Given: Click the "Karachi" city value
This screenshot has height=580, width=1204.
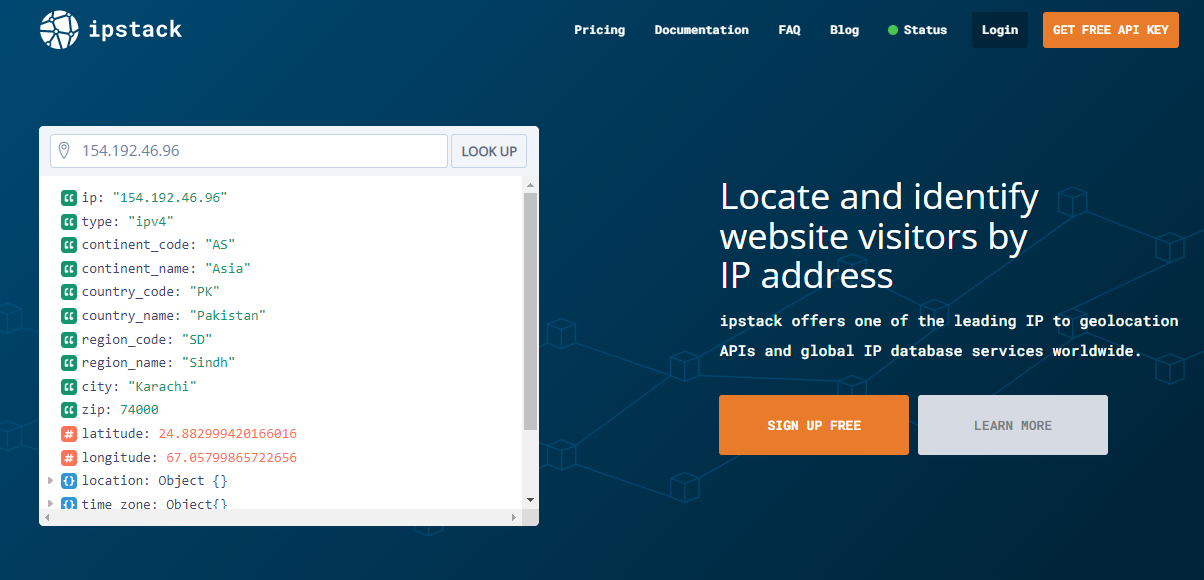Looking at the screenshot, I should pos(162,386).
